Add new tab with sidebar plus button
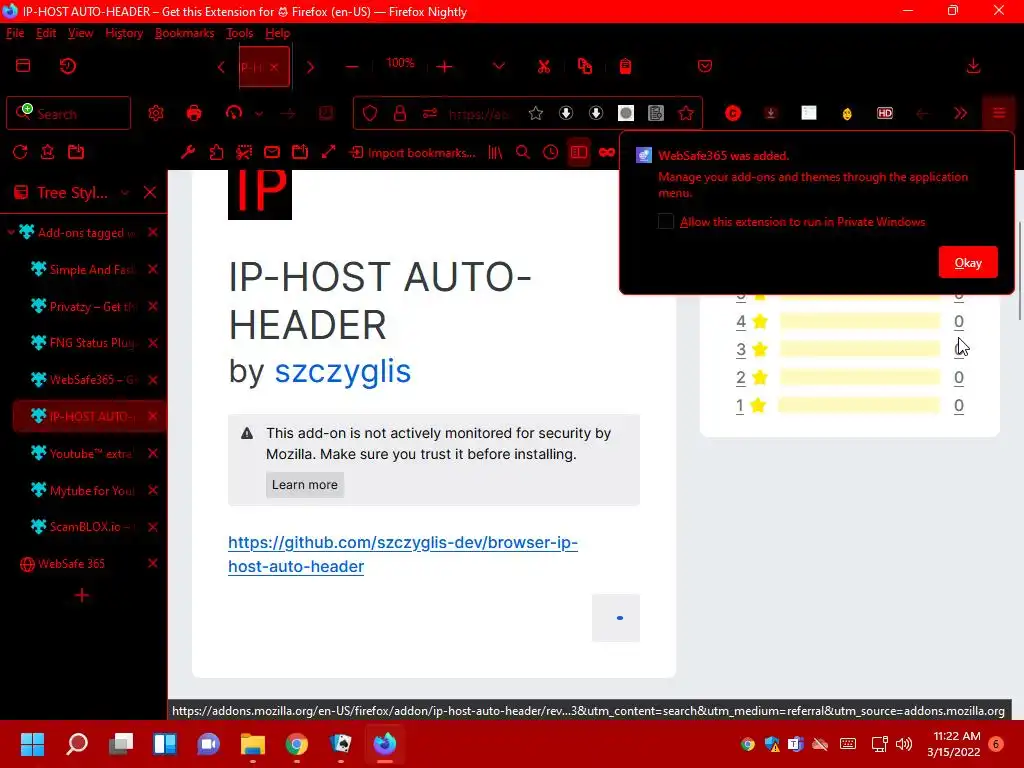 (x=82, y=596)
